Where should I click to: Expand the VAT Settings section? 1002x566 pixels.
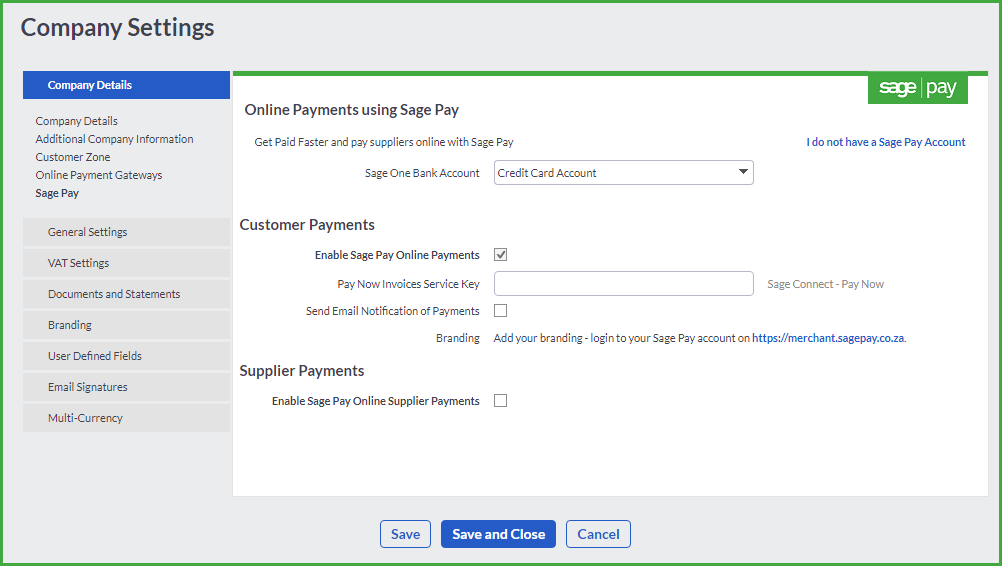[x=127, y=263]
